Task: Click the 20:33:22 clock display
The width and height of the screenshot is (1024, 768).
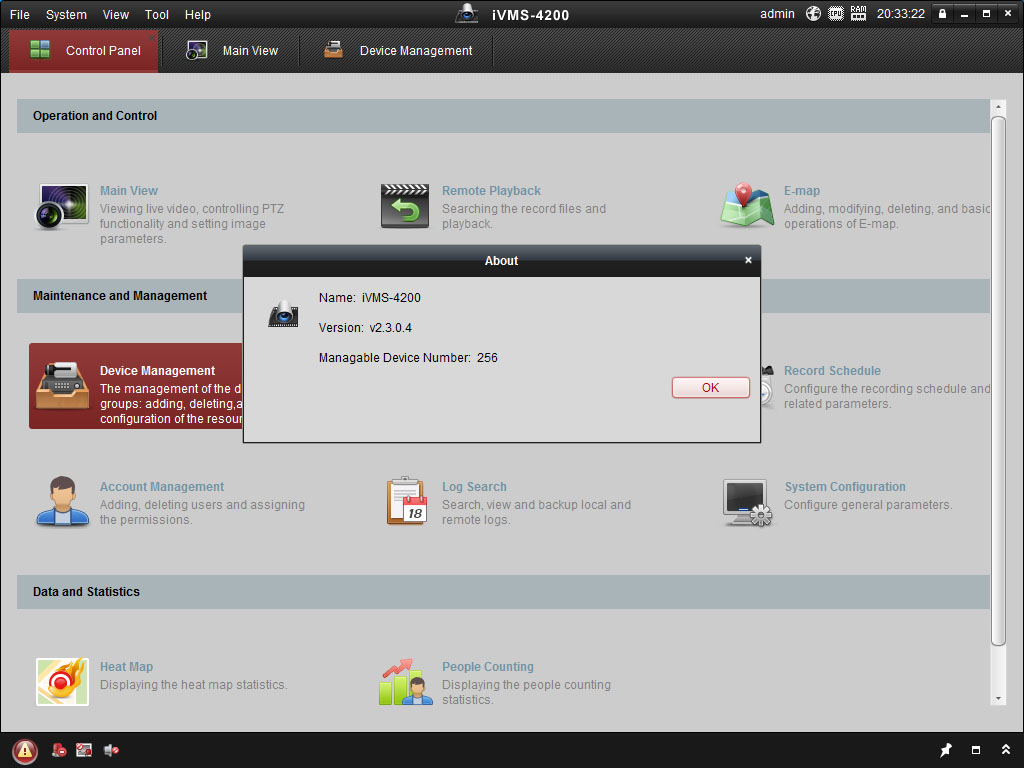Action: [x=901, y=14]
